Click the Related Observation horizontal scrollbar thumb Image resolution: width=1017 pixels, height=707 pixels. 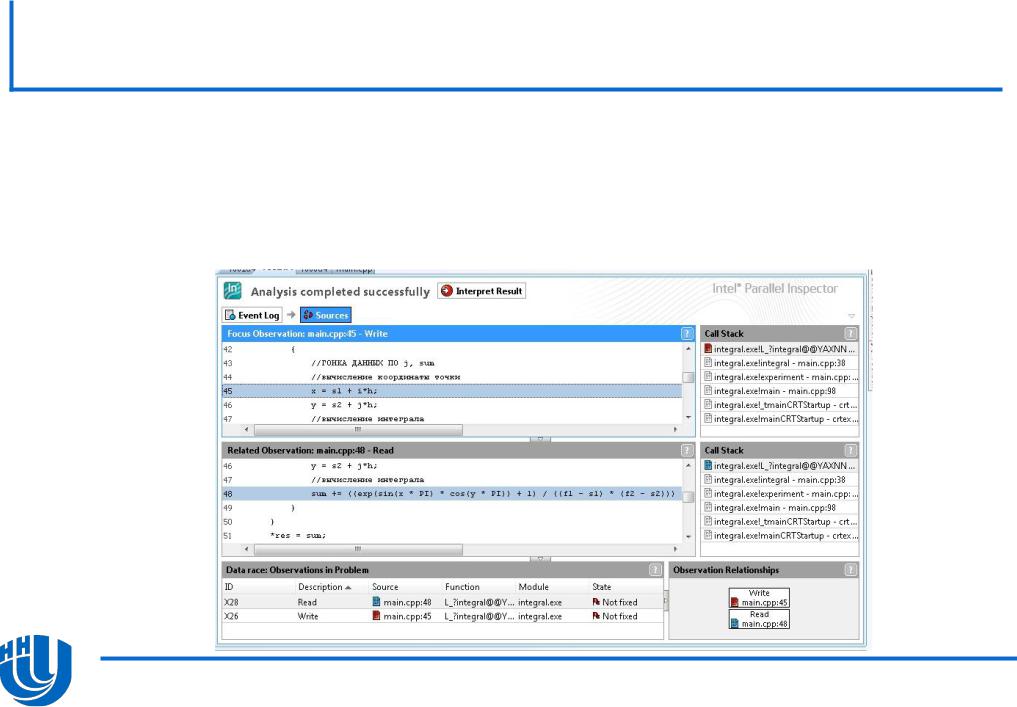[x=358, y=549]
